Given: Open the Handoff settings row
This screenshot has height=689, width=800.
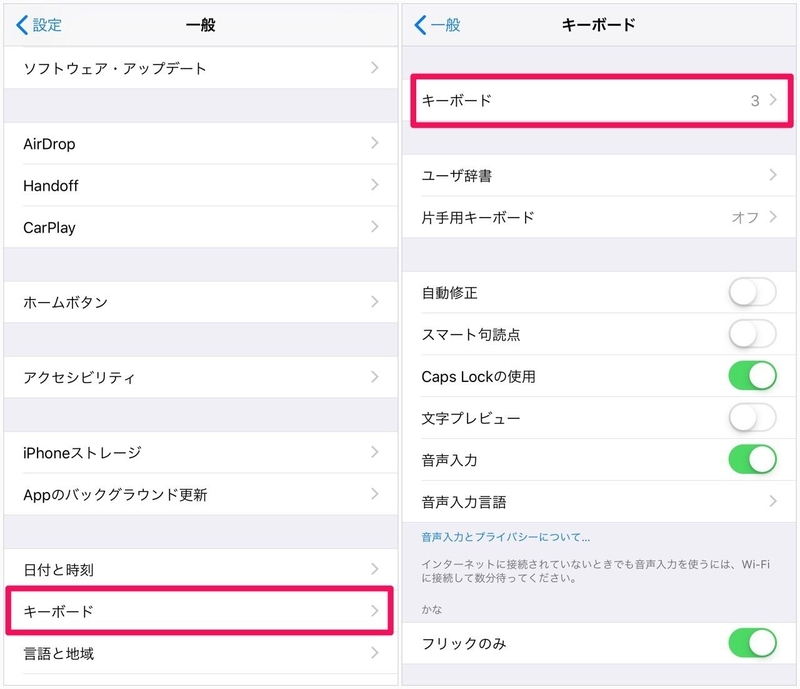Looking at the screenshot, I should pyautogui.click(x=201, y=186).
